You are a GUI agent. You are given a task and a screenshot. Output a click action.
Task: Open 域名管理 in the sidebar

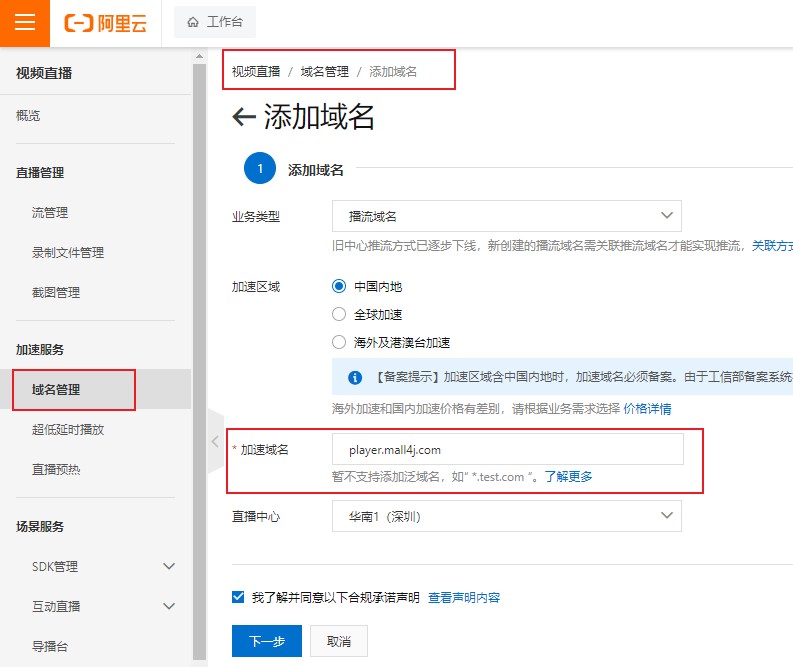(x=56, y=390)
